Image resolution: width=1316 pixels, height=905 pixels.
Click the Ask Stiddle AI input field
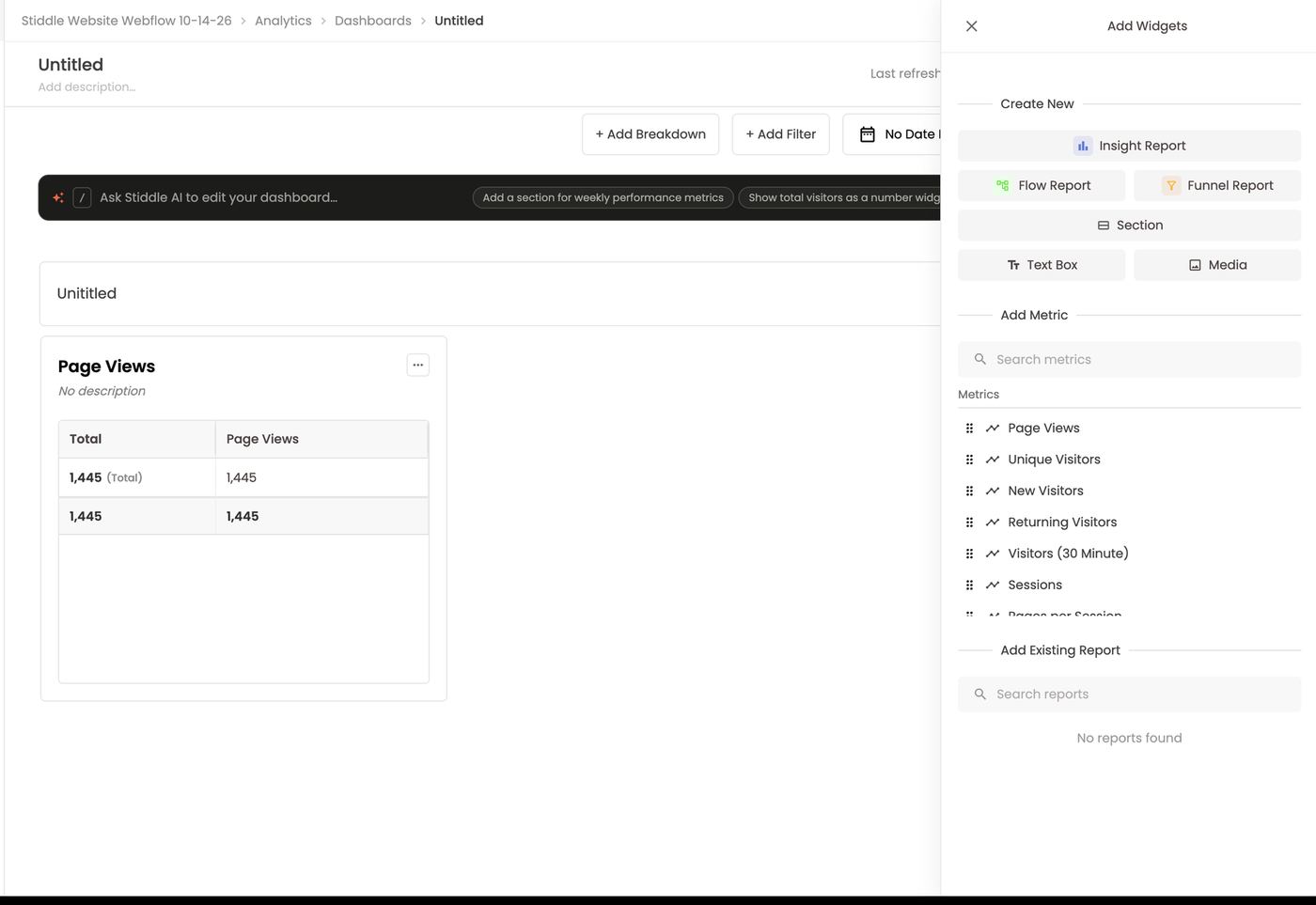pyautogui.click(x=218, y=197)
